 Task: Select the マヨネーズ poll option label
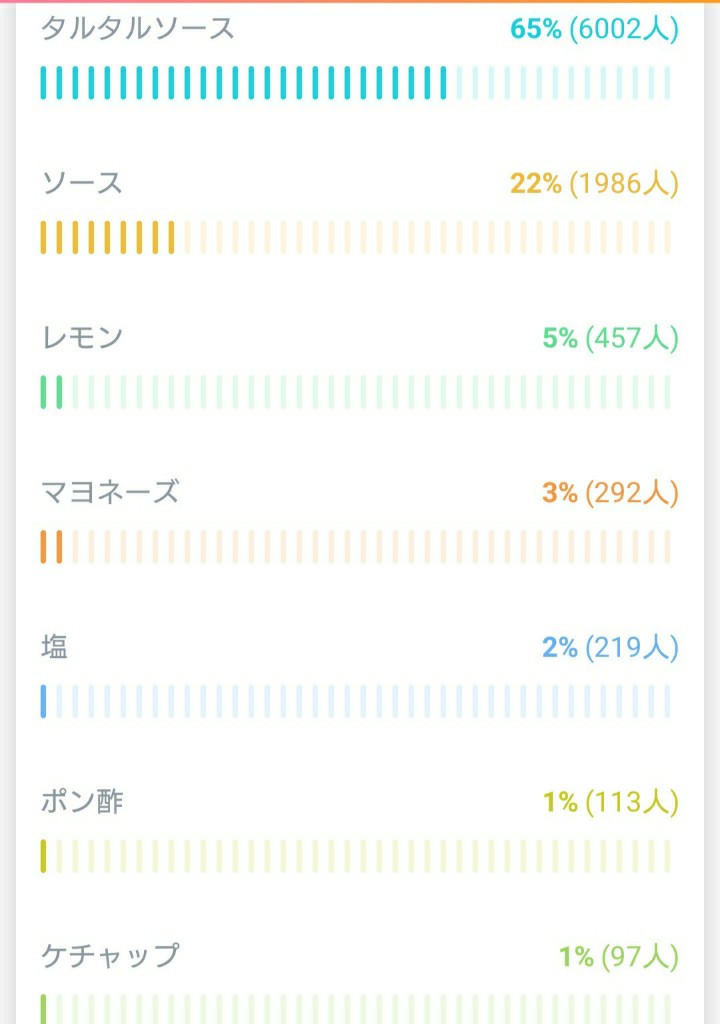[110, 492]
